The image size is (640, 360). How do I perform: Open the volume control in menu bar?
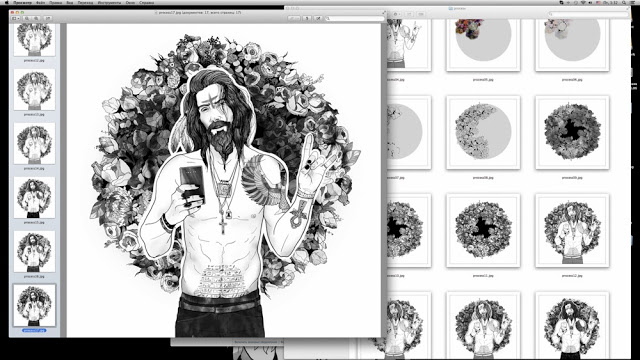coord(590,2)
